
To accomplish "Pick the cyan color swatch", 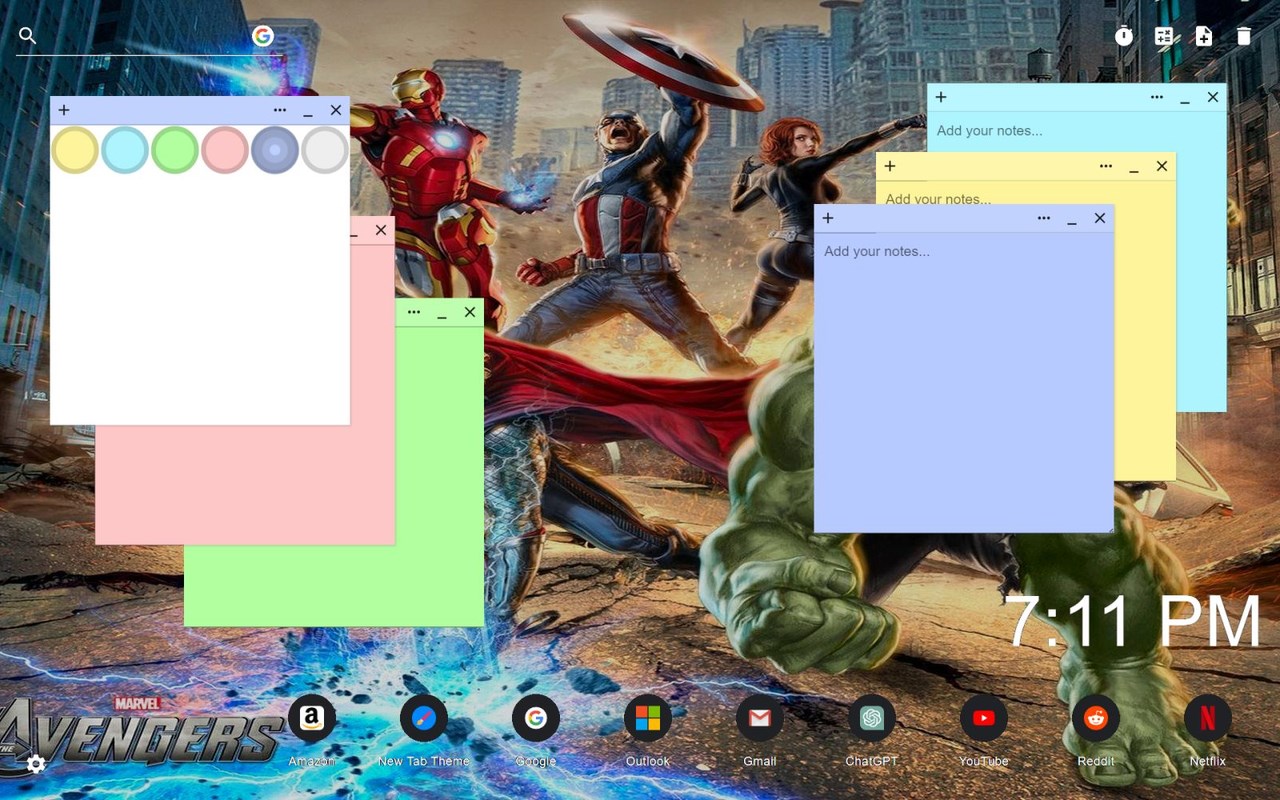I will click(x=125, y=150).
